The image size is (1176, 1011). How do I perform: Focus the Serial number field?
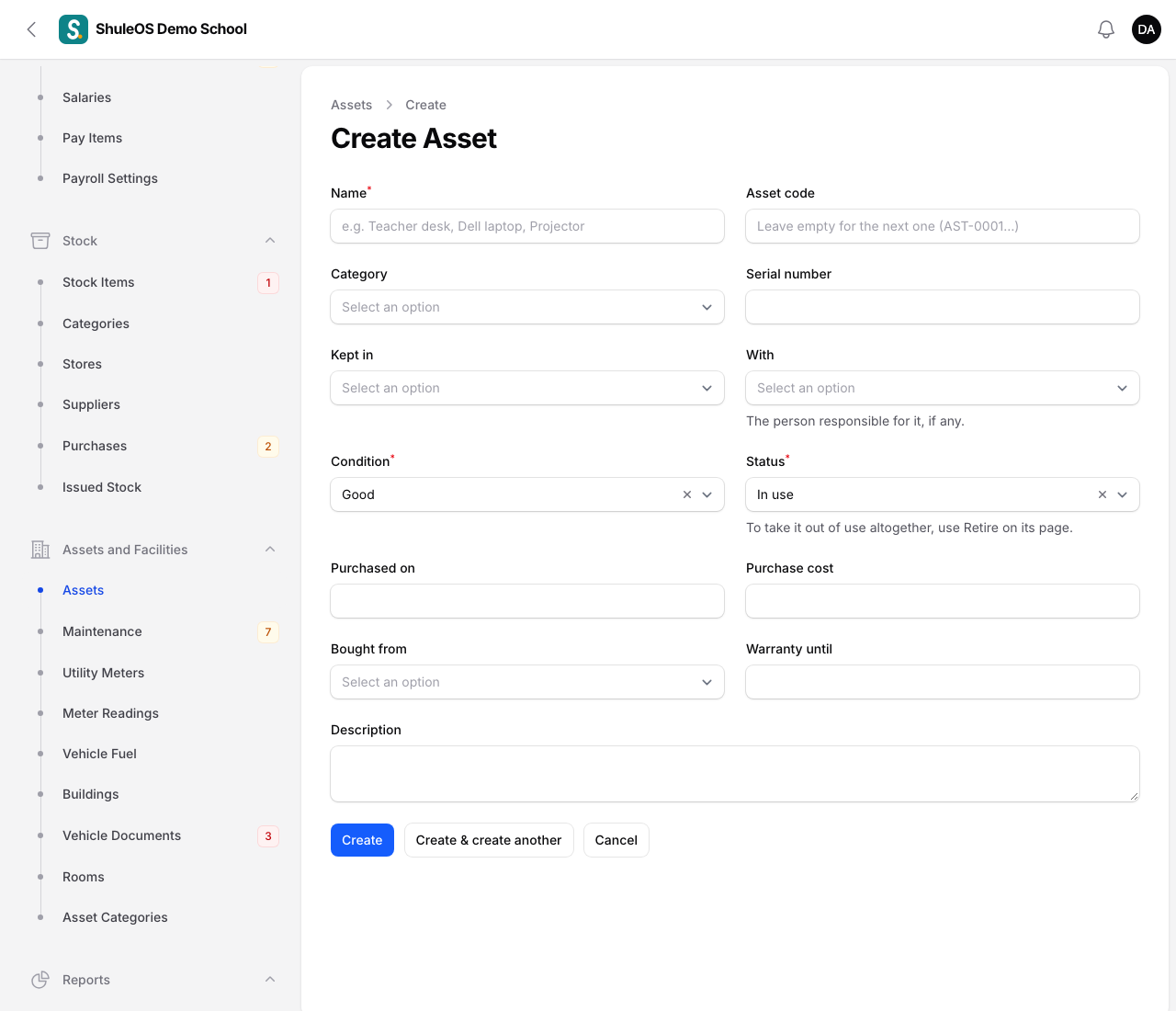[943, 307]
